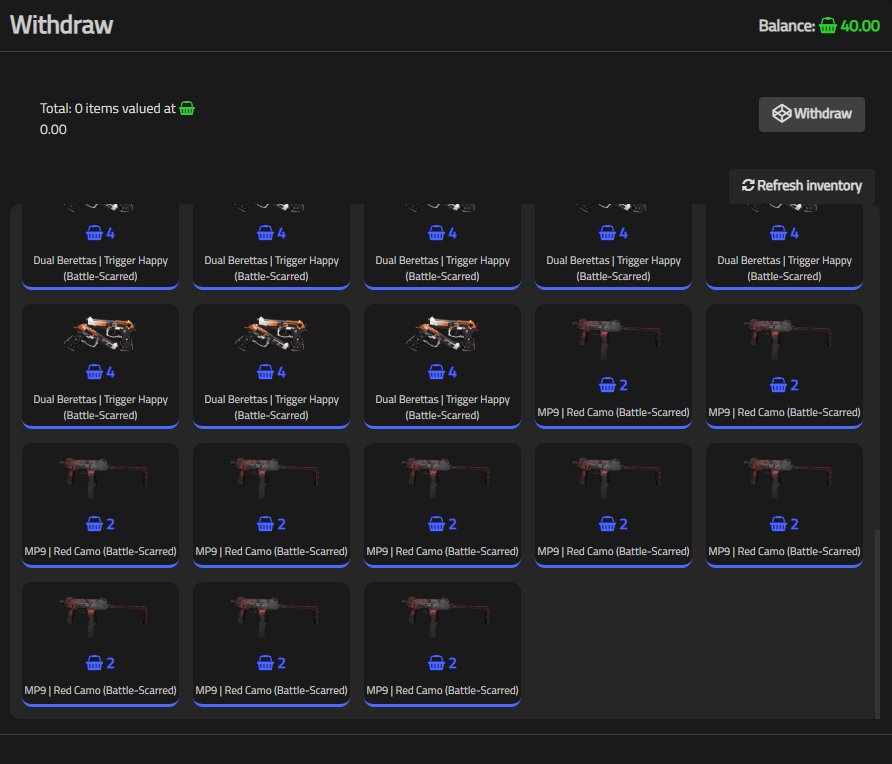Click the green basket icon after Total
892x764 pixels.
(187, 108)
